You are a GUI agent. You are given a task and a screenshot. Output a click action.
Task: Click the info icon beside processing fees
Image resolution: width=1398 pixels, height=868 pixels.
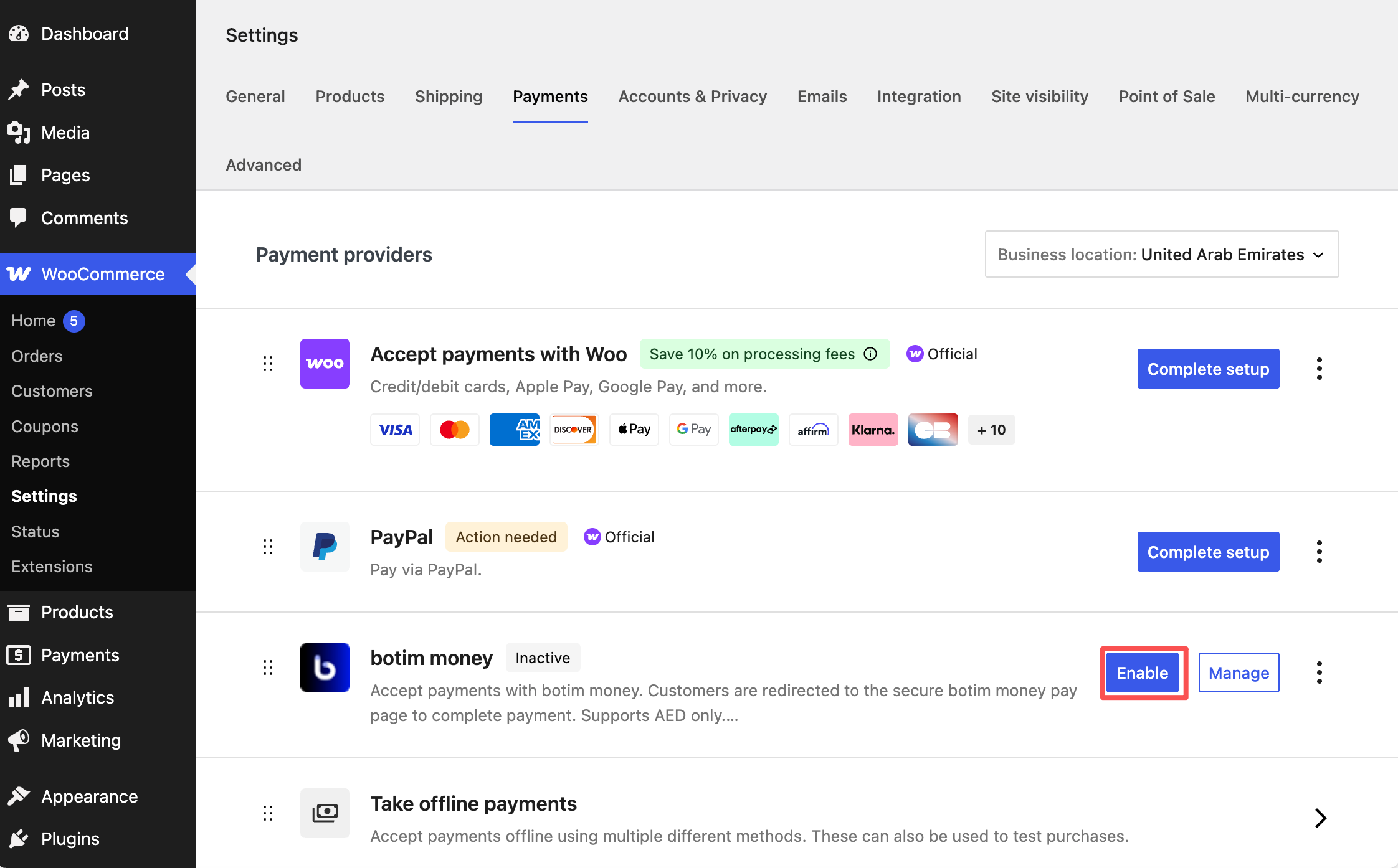[870, 354]
